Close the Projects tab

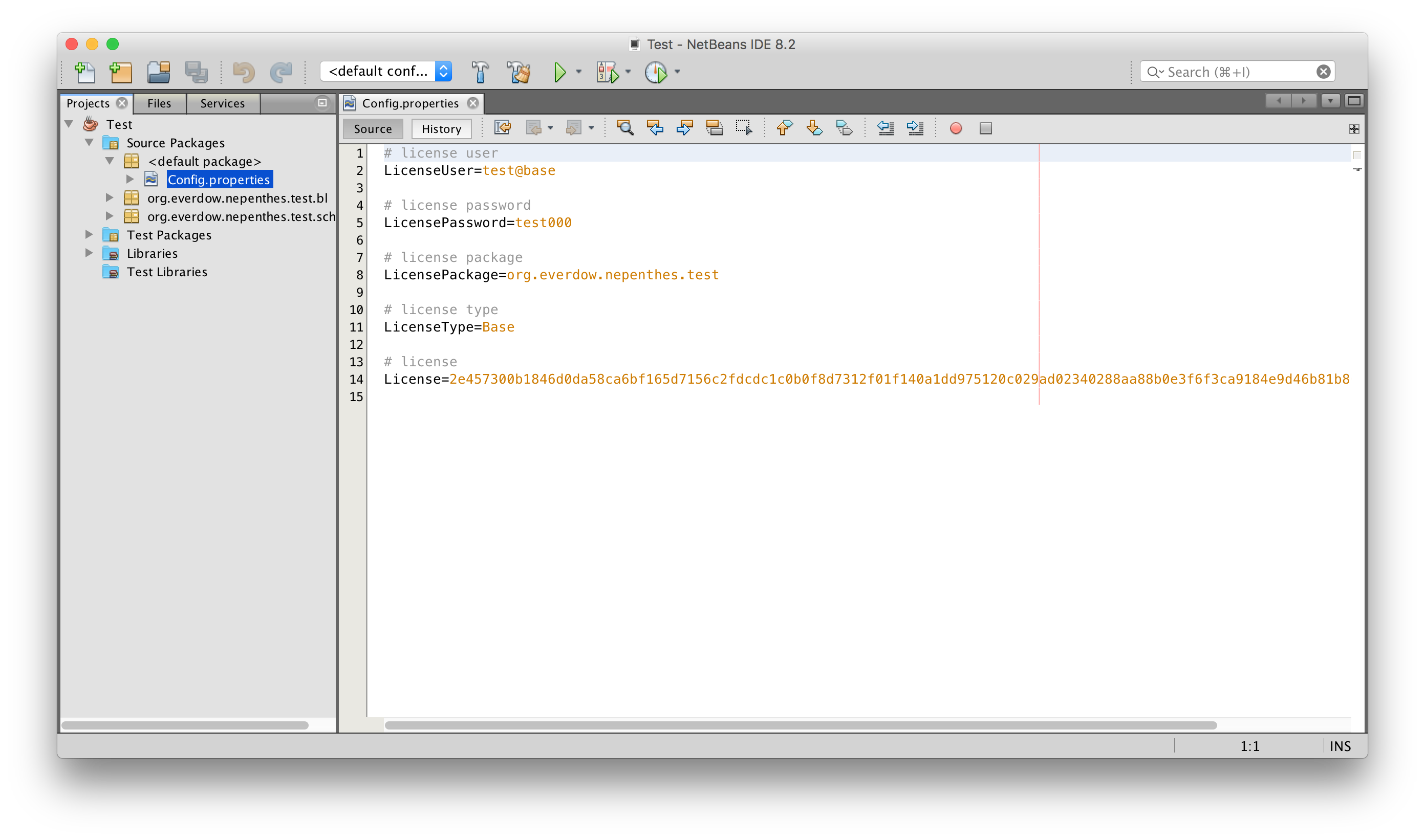122,103
